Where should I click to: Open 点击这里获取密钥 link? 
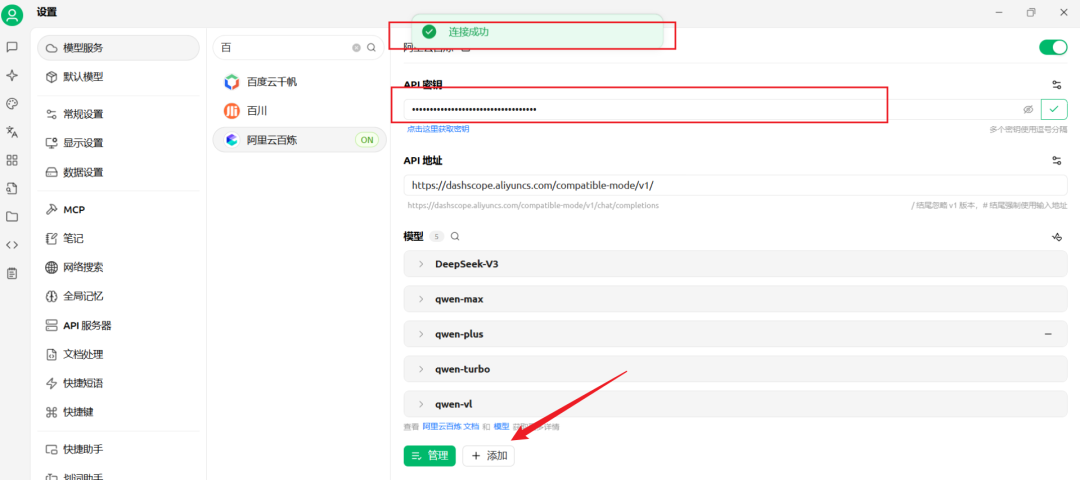coord(438,129)
